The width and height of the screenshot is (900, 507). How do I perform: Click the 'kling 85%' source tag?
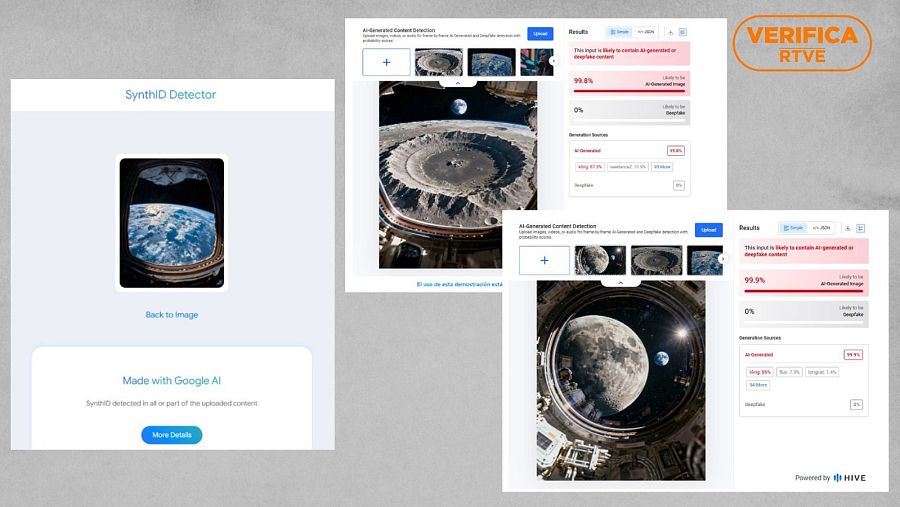point(759,372)
